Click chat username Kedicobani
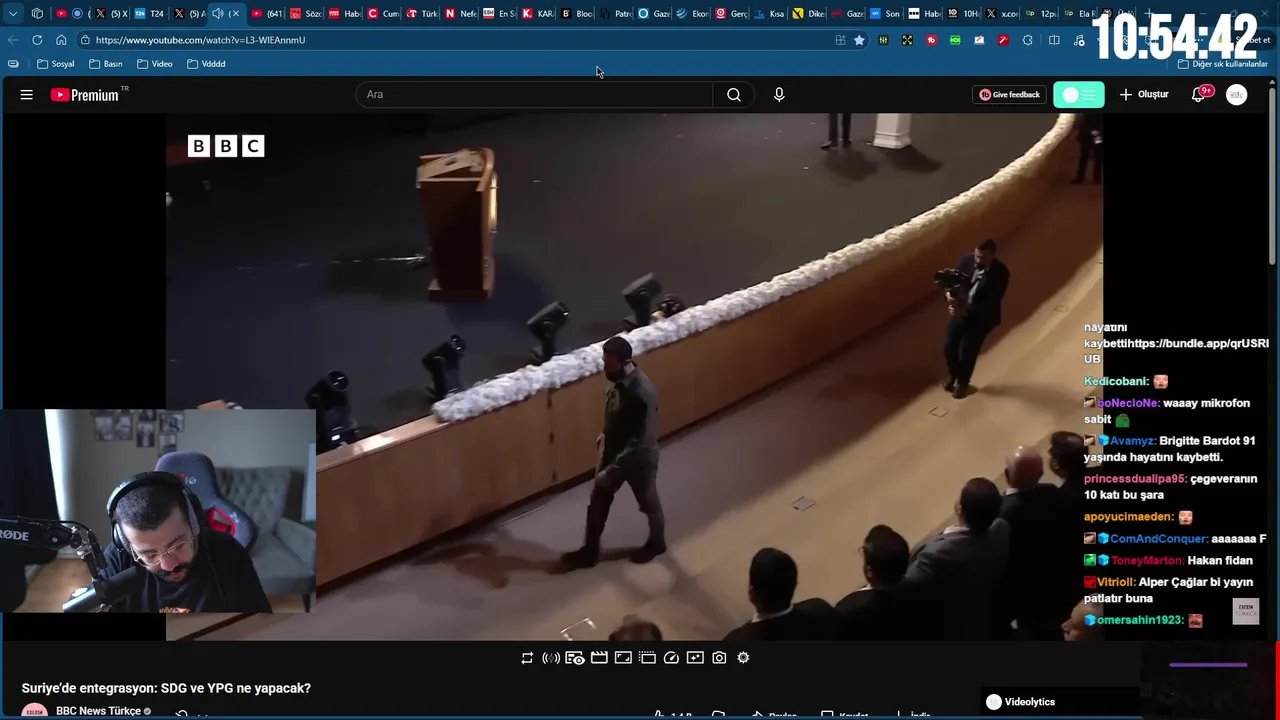 pos(1117,381)
